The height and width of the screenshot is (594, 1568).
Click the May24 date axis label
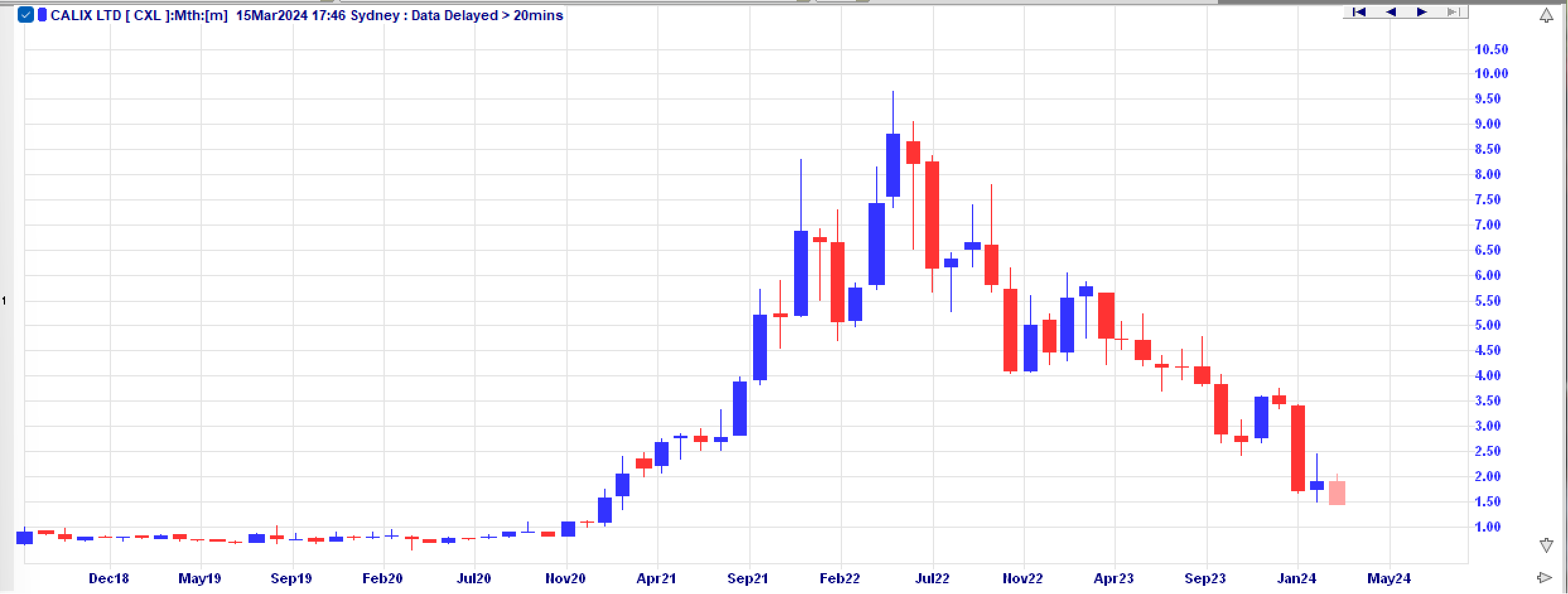tap(1389, 578)
